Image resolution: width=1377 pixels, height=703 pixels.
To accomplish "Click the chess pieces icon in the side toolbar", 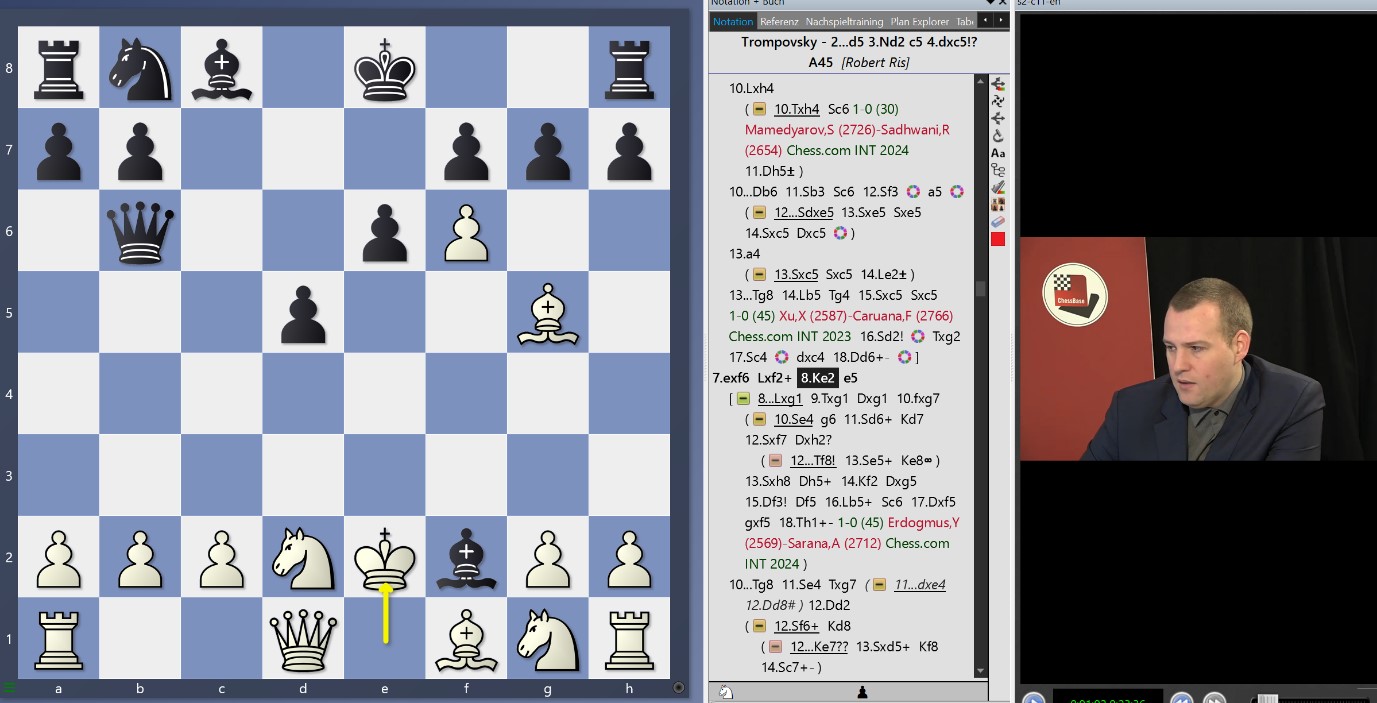I will (997, 205).
